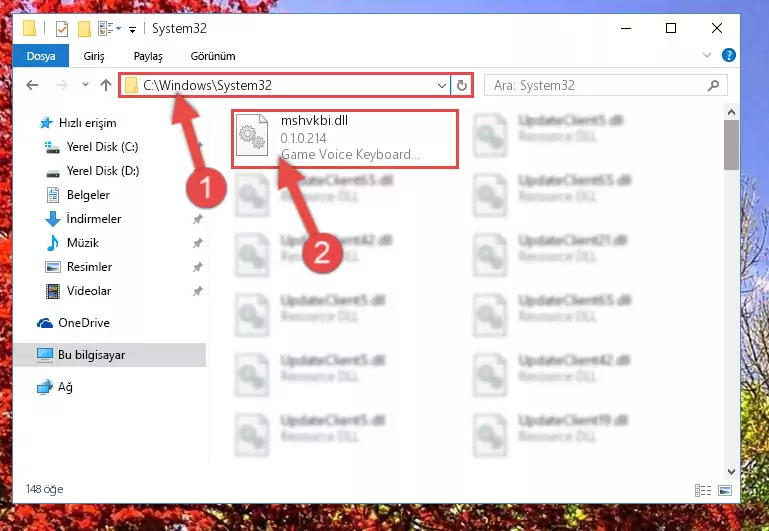This screenshot has height=531, width=769.
Task: Go up one folder level
Action: tap(105, 85)
